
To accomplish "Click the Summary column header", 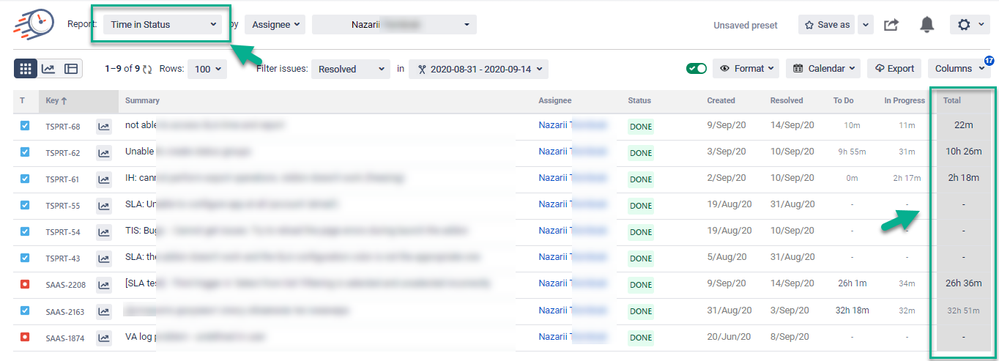I will coord(142,101).
